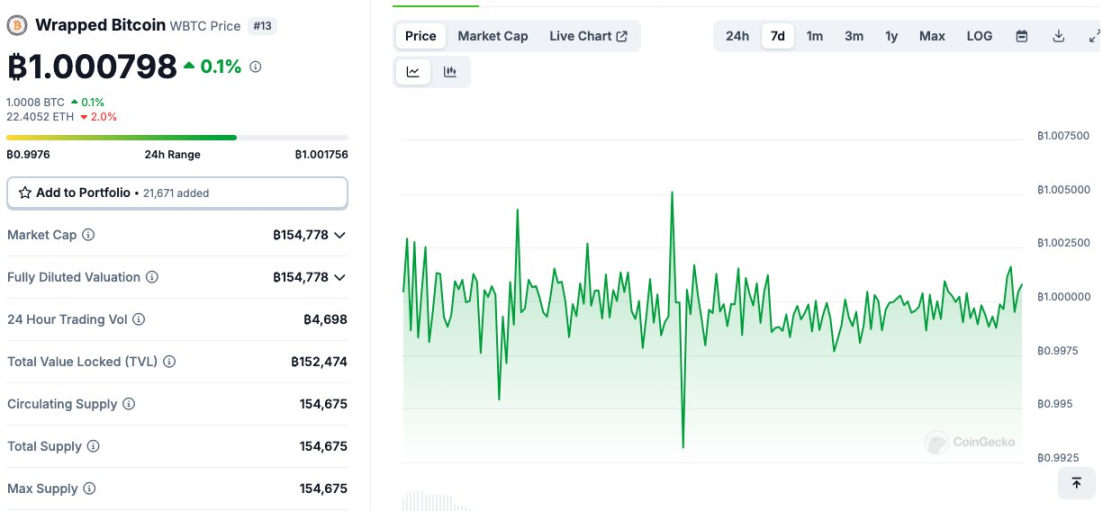The image size is (1103, 511).
Task: Expand the Market Cap value chevron
Action: (340, 235)
